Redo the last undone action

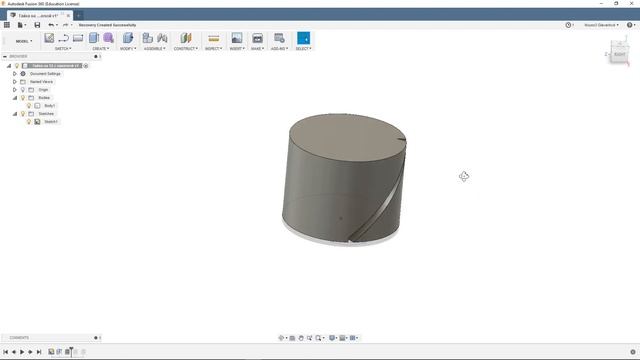click(x=65, y=25)
